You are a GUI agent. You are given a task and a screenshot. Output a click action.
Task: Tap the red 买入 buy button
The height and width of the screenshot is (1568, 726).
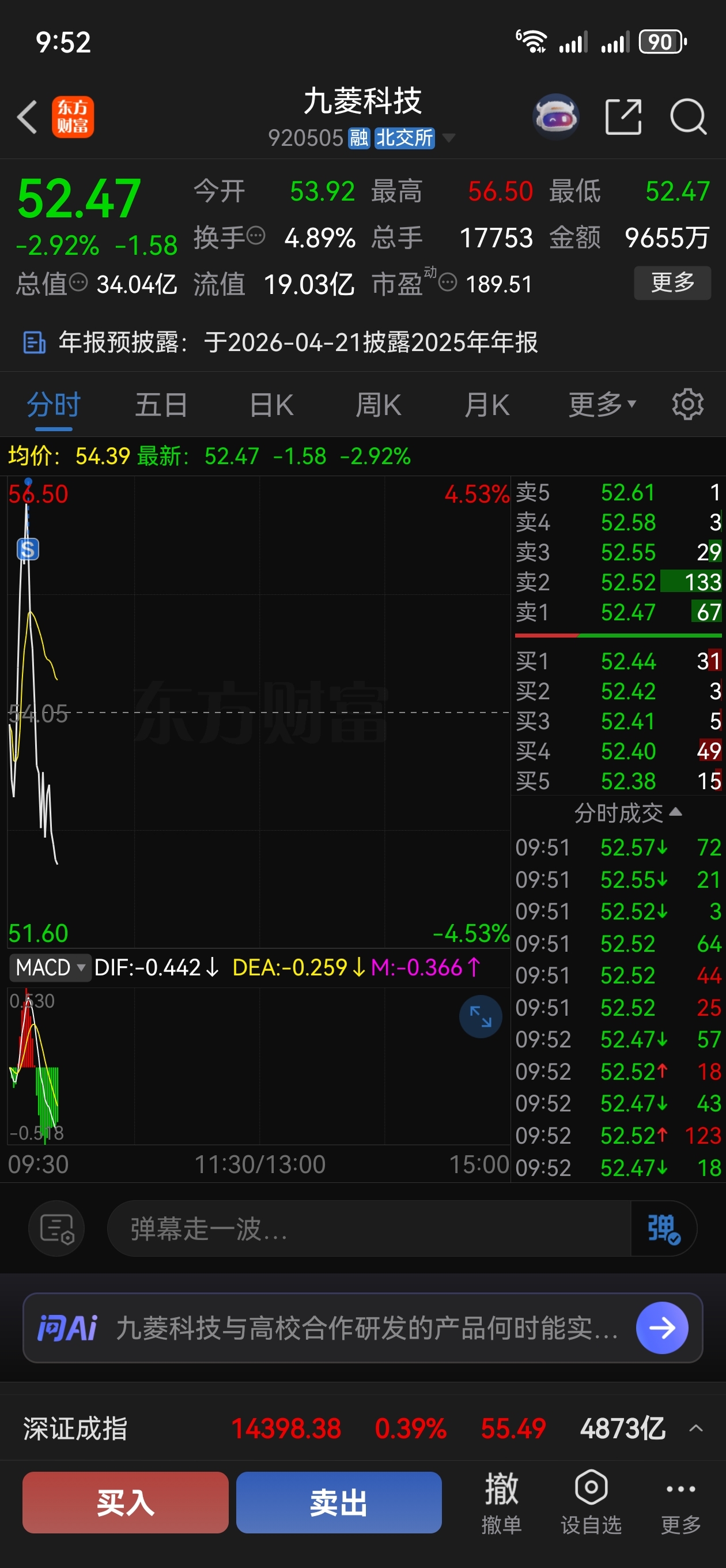click(x=126, y=1502)
